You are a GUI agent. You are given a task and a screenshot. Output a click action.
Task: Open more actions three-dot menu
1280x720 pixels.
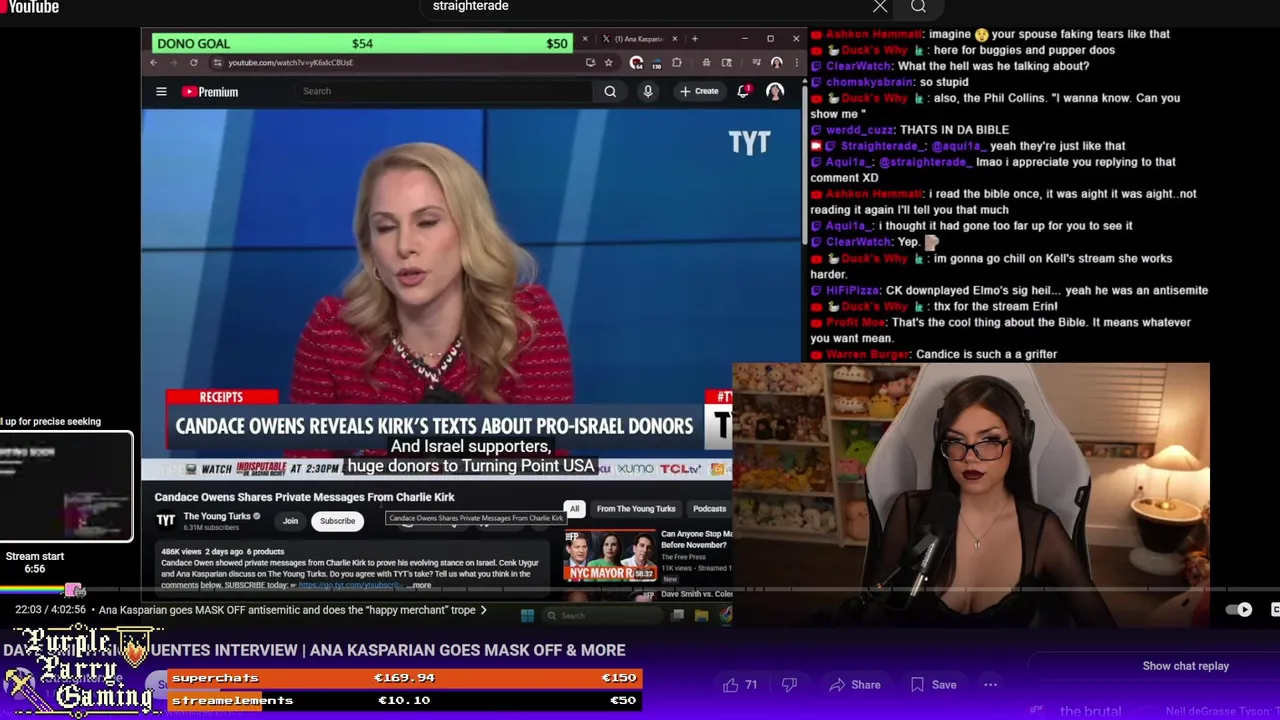point(990,685)
